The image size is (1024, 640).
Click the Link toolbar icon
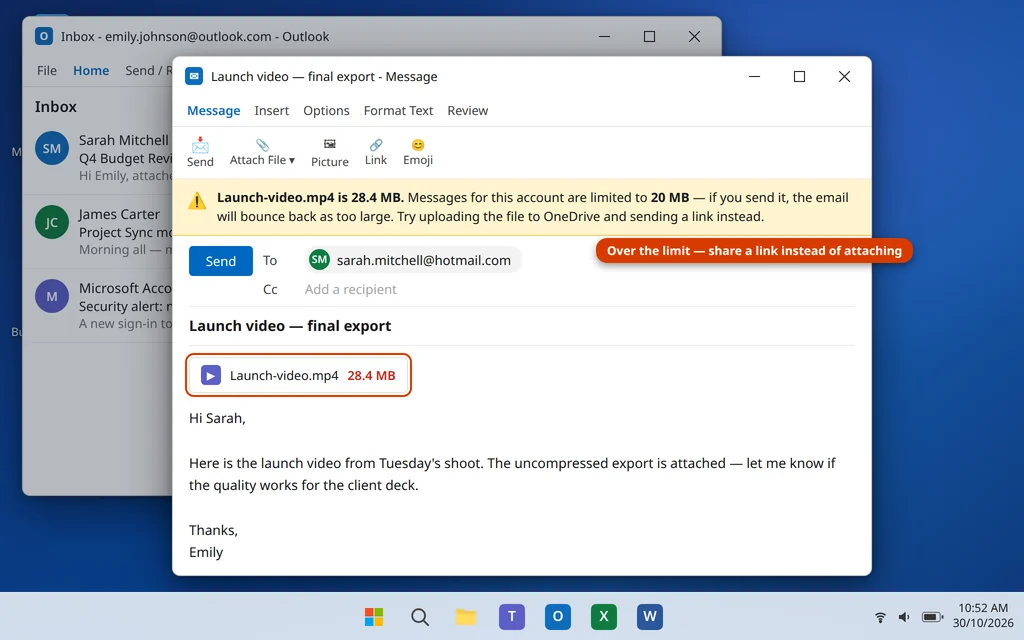(376, 152)
